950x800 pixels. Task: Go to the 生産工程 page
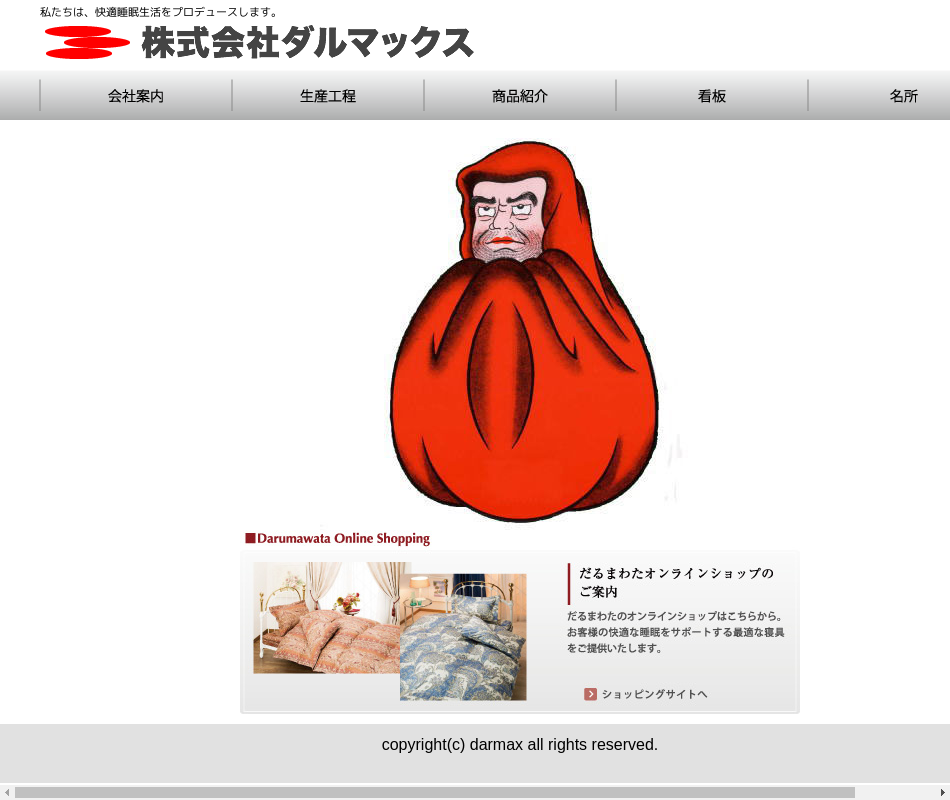[328, 96]
